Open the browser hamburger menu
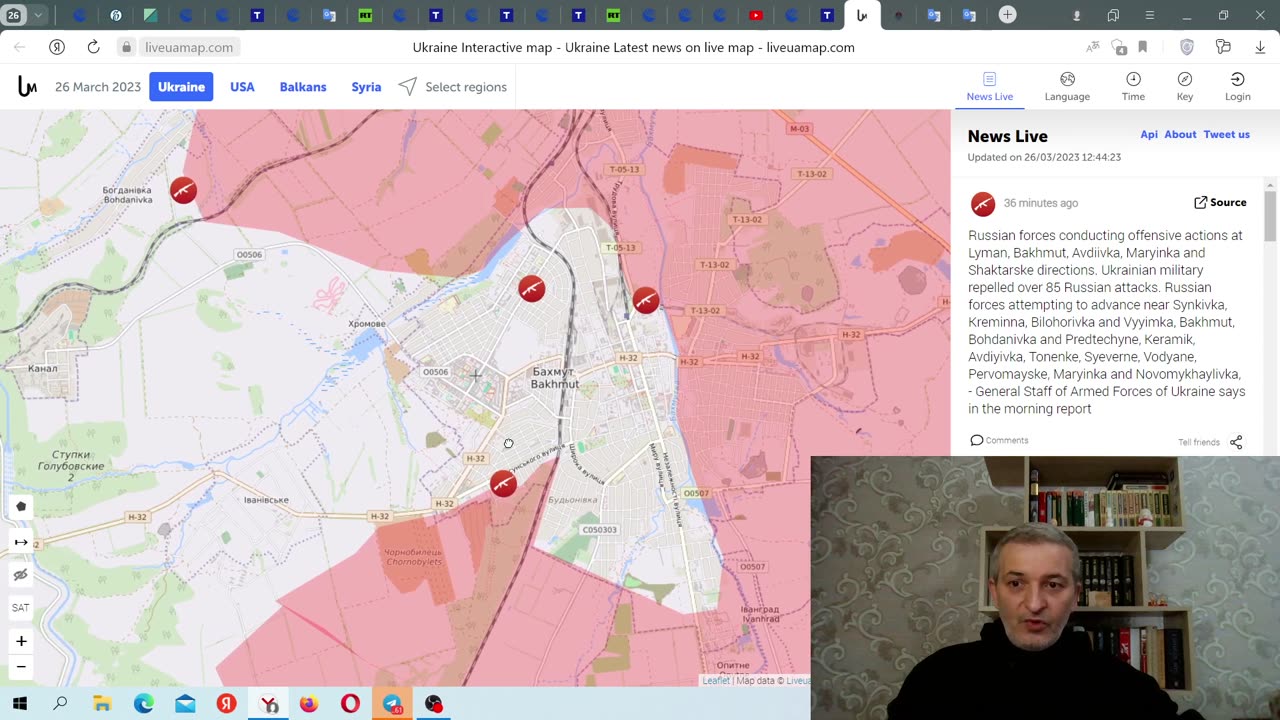 (x=1150, y=15)
